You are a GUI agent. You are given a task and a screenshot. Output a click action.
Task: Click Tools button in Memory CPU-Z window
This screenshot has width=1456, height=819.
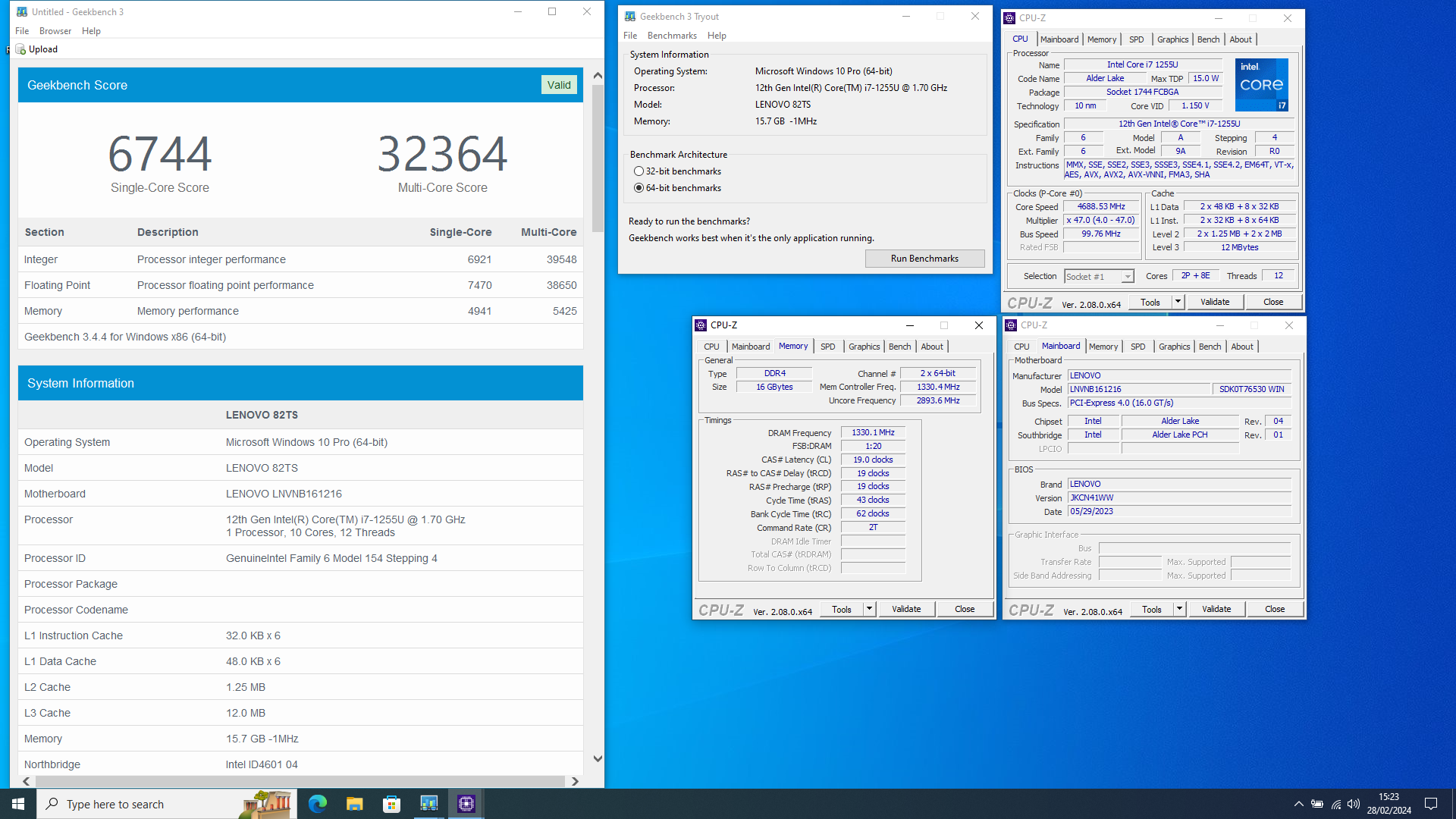click(842, 609)
